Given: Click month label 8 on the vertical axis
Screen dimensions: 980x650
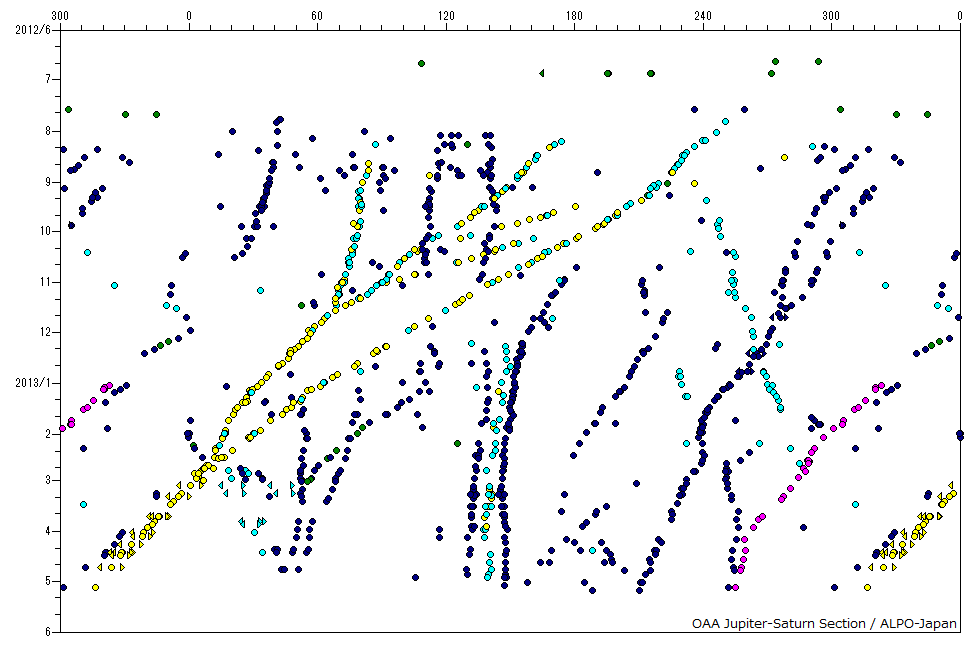Looking at the screenshot, I should (48, 131).
